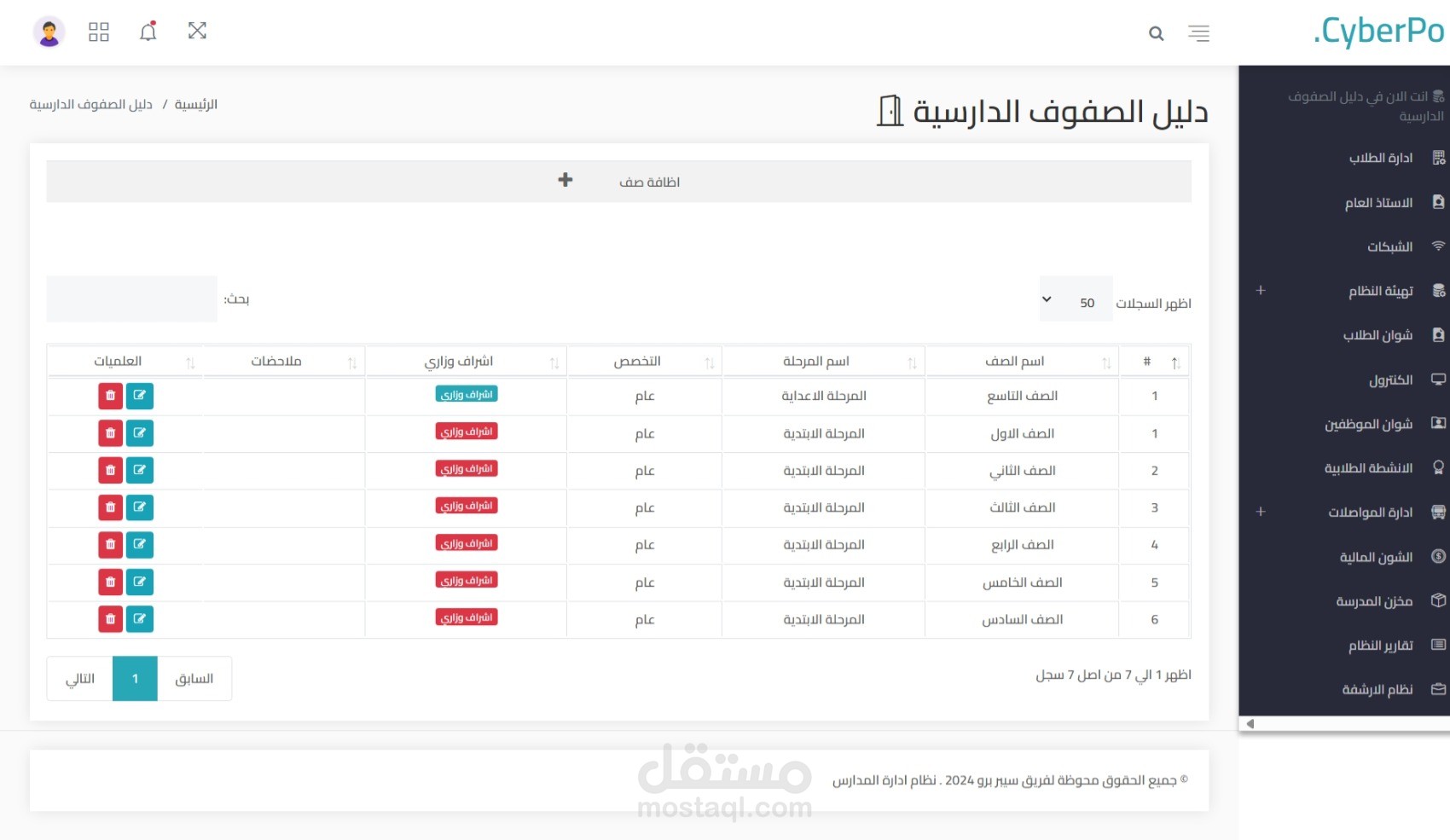Open الاستاذ العام in the sidebar
This screenshot has height=840, width=1450.
coord(1378,202)
